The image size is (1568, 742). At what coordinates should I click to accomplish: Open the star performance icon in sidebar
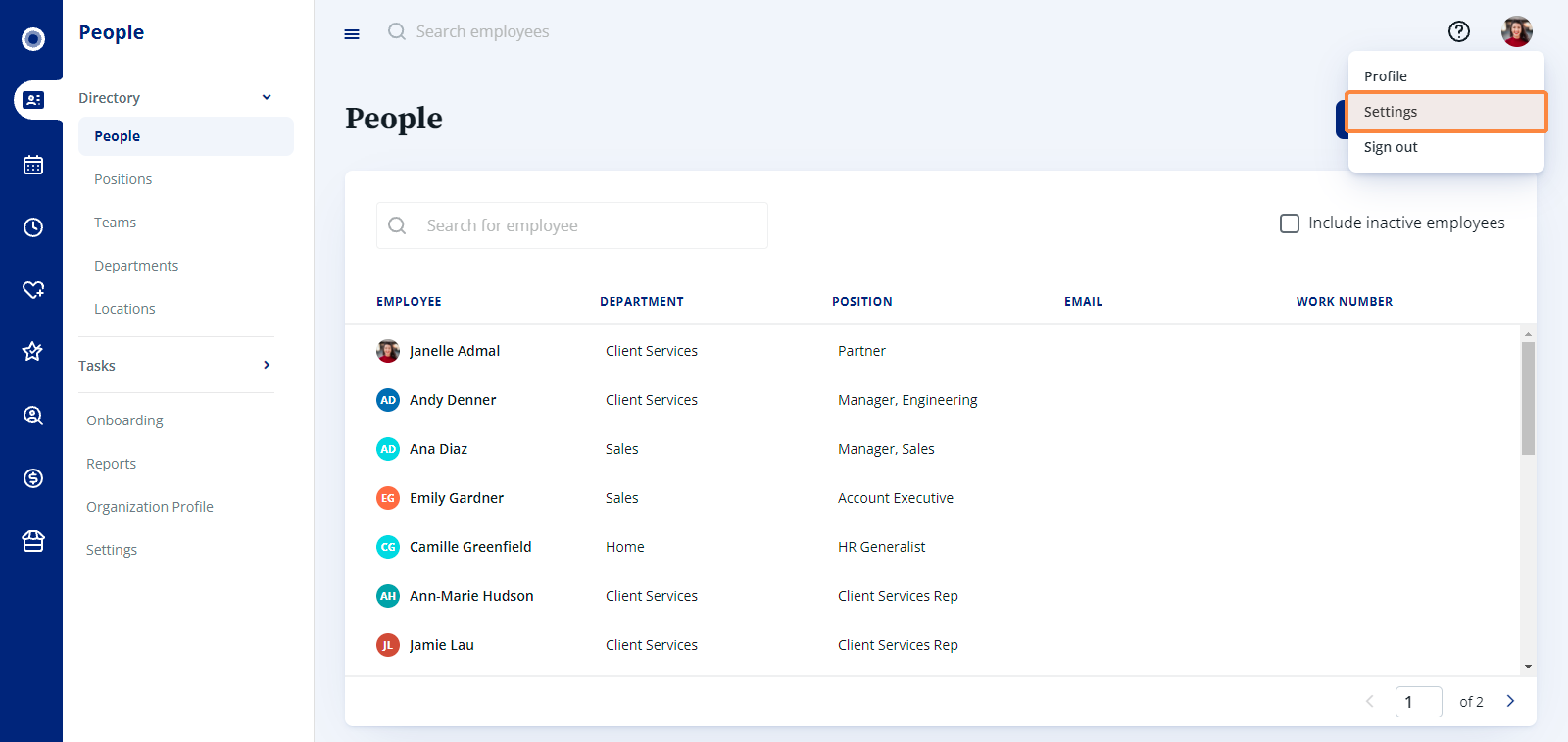pos(33,351)
